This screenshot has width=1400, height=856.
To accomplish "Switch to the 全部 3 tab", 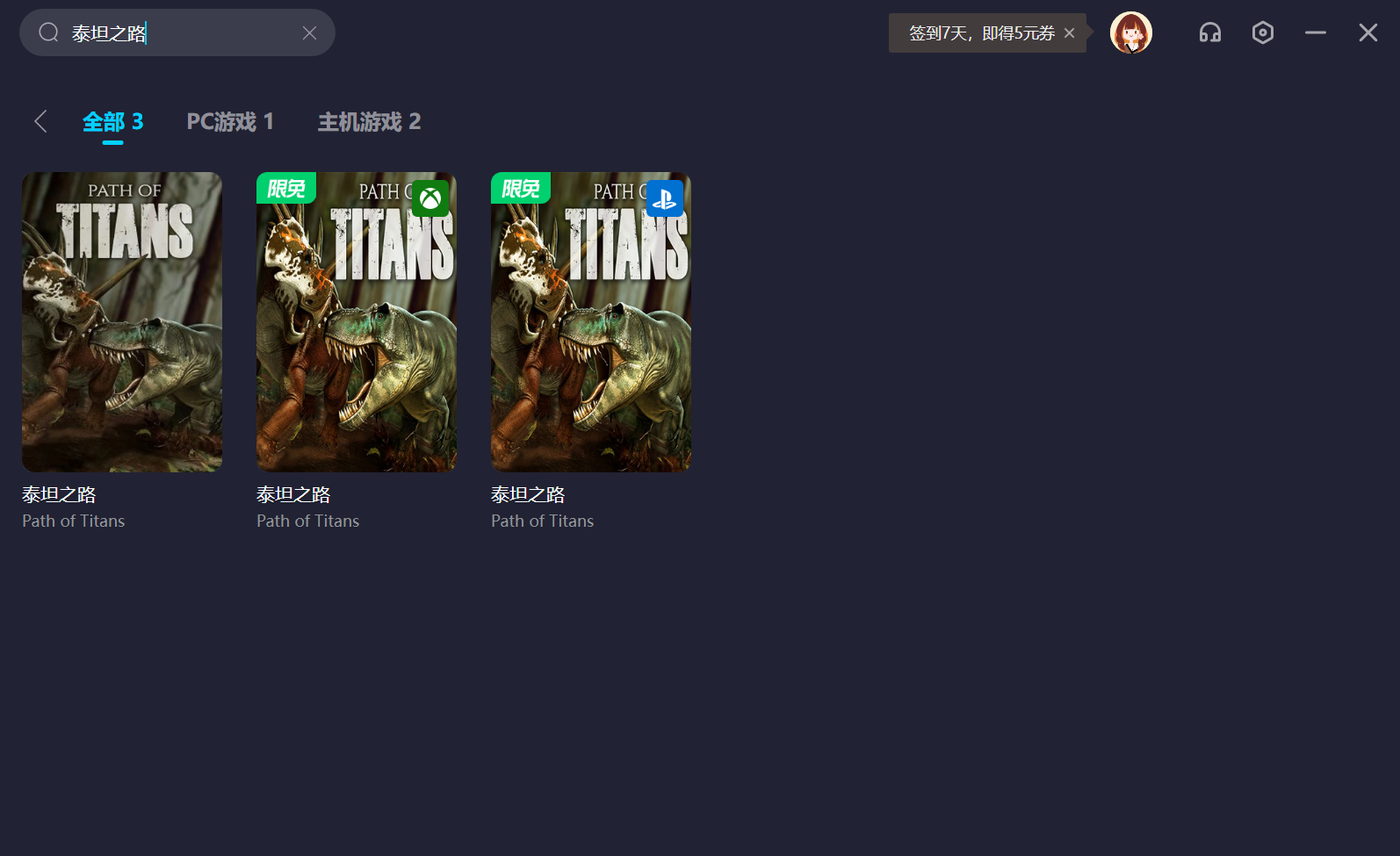I will point(113,122).
